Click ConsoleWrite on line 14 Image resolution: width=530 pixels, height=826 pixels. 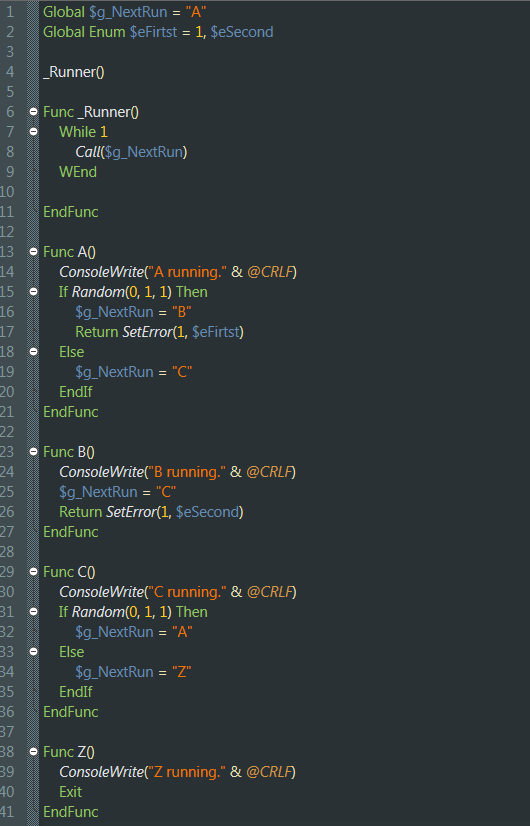point(101,272)
